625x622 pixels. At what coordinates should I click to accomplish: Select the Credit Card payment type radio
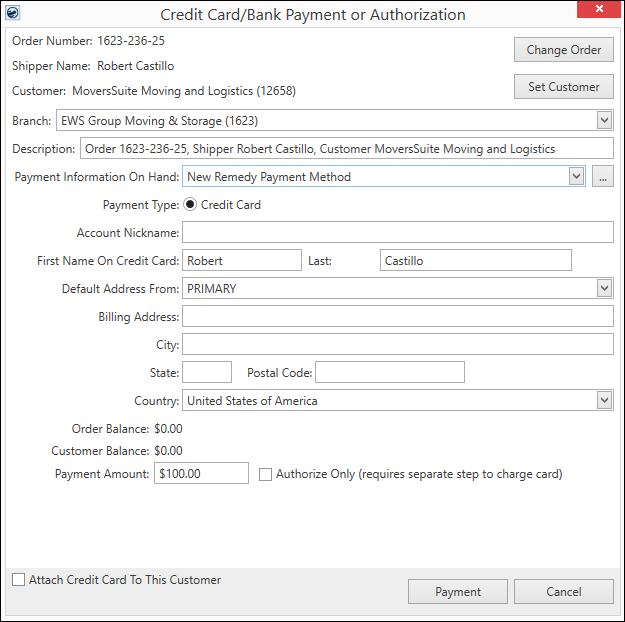(x=190, y=205)
